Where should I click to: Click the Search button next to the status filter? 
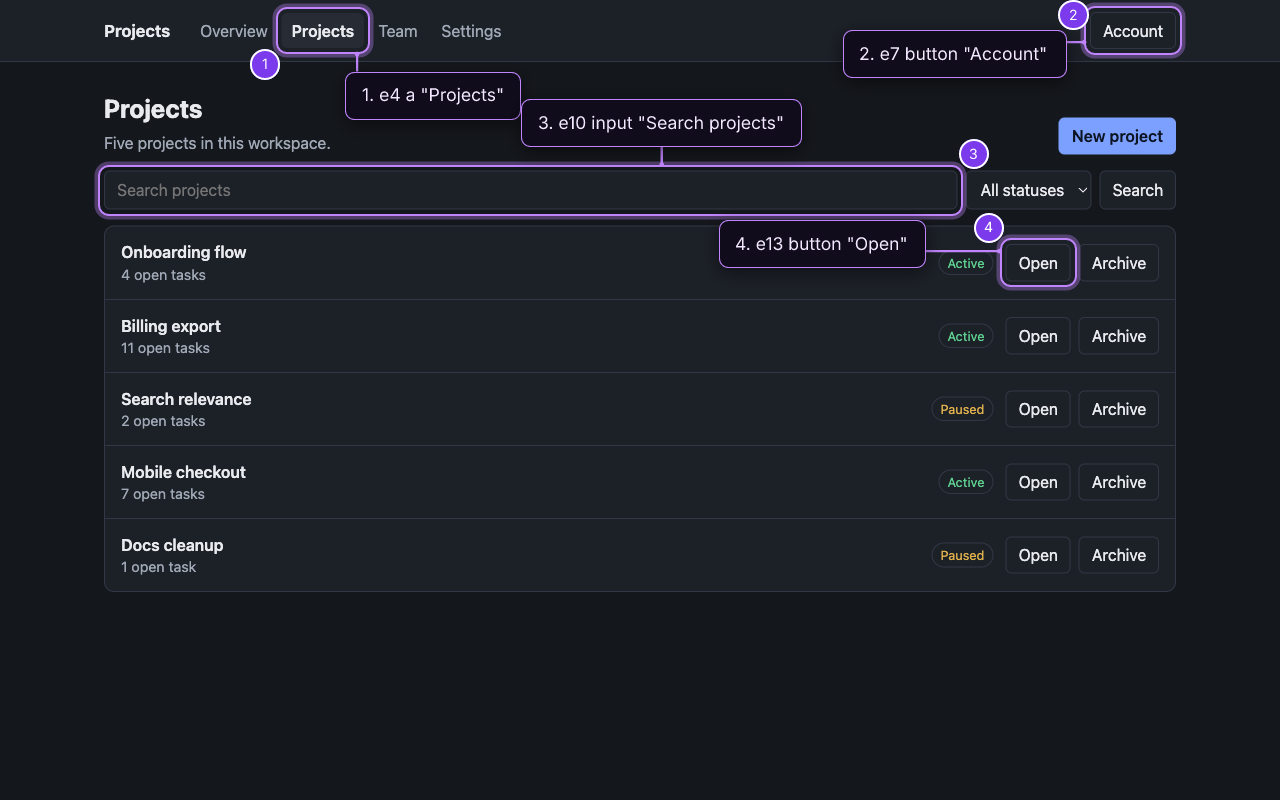[1137, 190]
